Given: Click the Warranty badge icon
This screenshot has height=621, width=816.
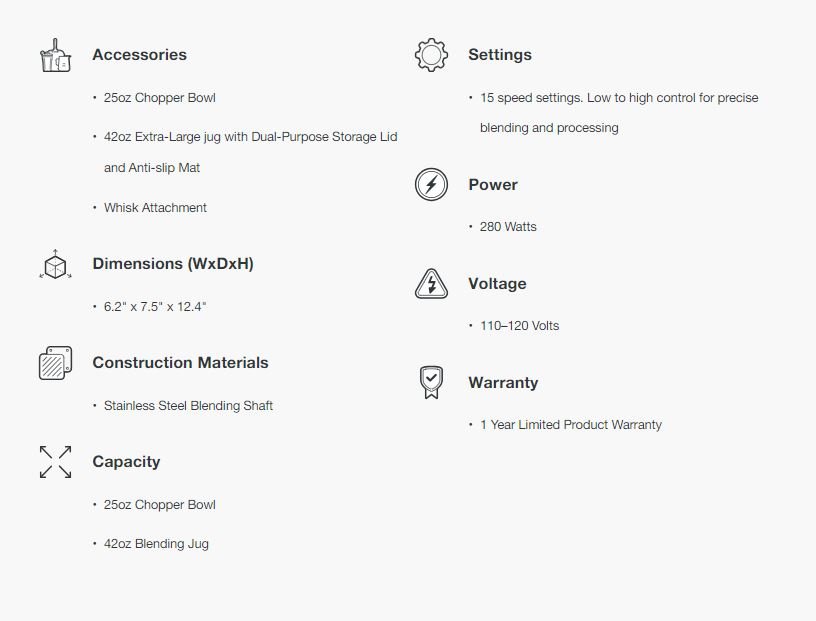Looking at the screenshot, I should click(x=431, y=383).
